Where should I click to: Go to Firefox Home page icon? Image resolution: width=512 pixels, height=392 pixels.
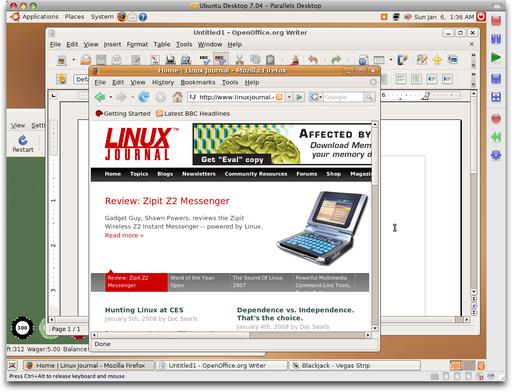coord(177,97)
